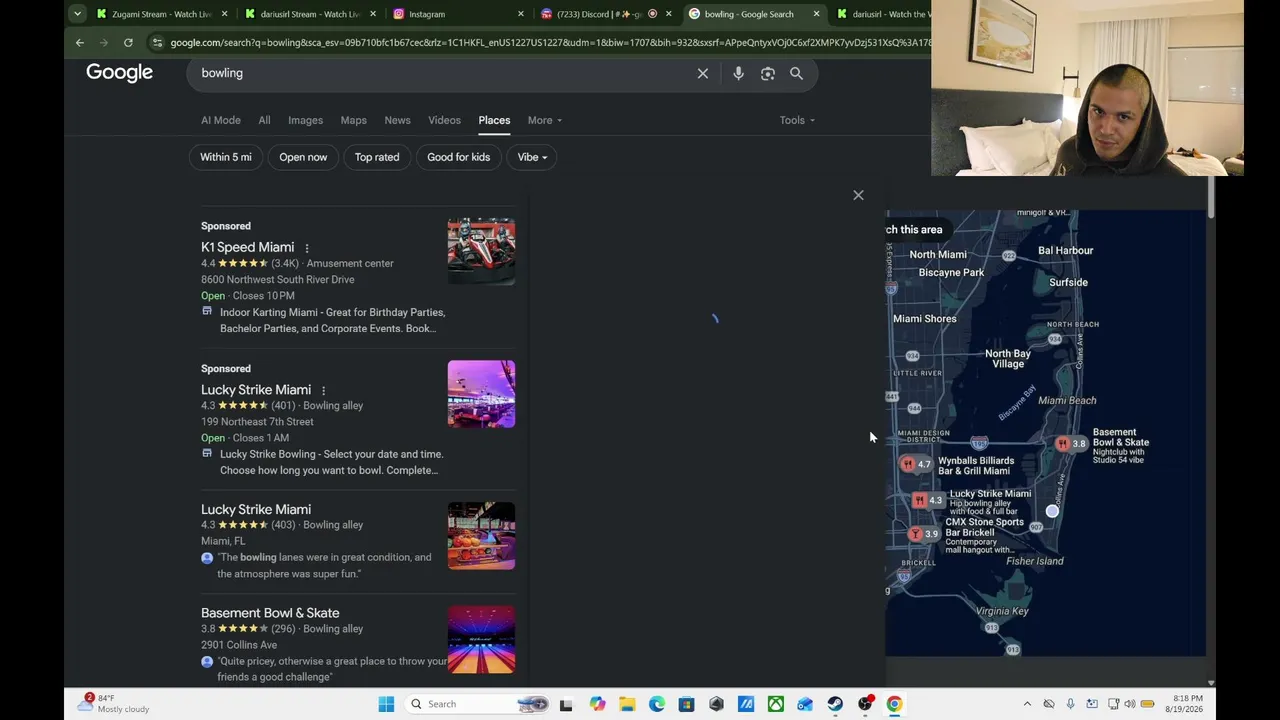Screen dimensions: 1280x720
Task: Launch Microsoft Edge from the taskbar
Action: coord(657,704)
